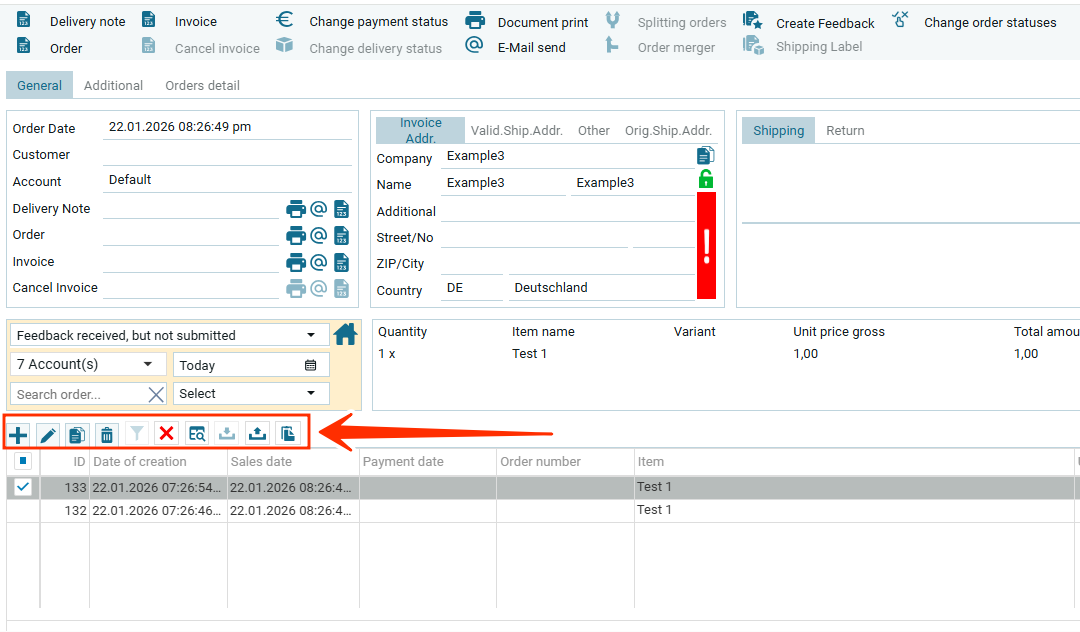This screenshot has height=632, width=1080.
Task: Select the checkbox cell of order 132
Action: tap(23, 510)
